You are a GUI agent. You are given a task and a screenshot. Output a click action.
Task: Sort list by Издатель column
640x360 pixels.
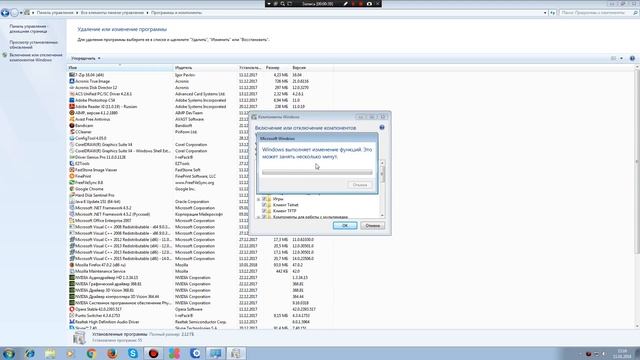coord(206,68)
